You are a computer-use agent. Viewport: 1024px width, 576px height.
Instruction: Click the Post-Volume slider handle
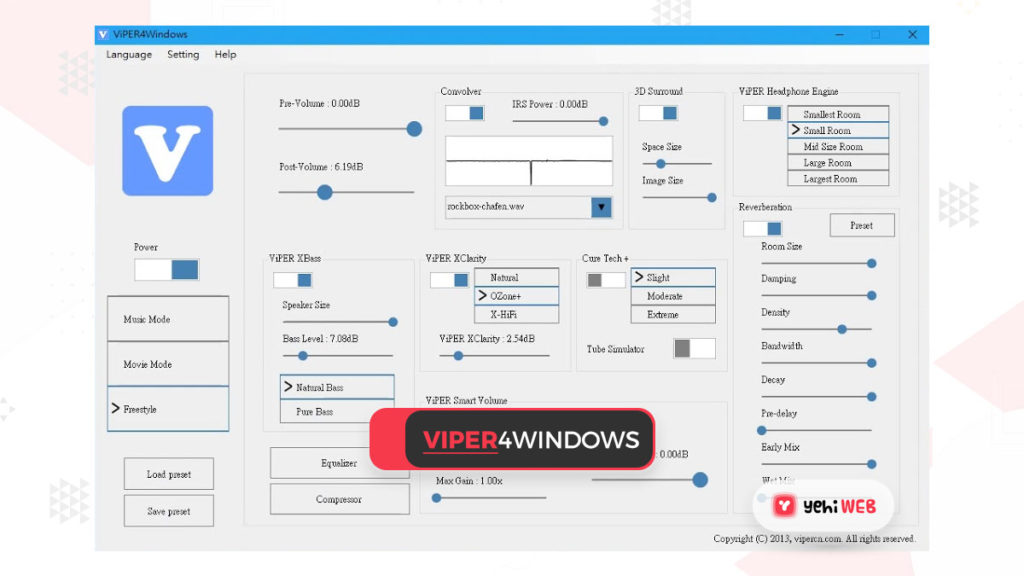[x=324, y=192]
